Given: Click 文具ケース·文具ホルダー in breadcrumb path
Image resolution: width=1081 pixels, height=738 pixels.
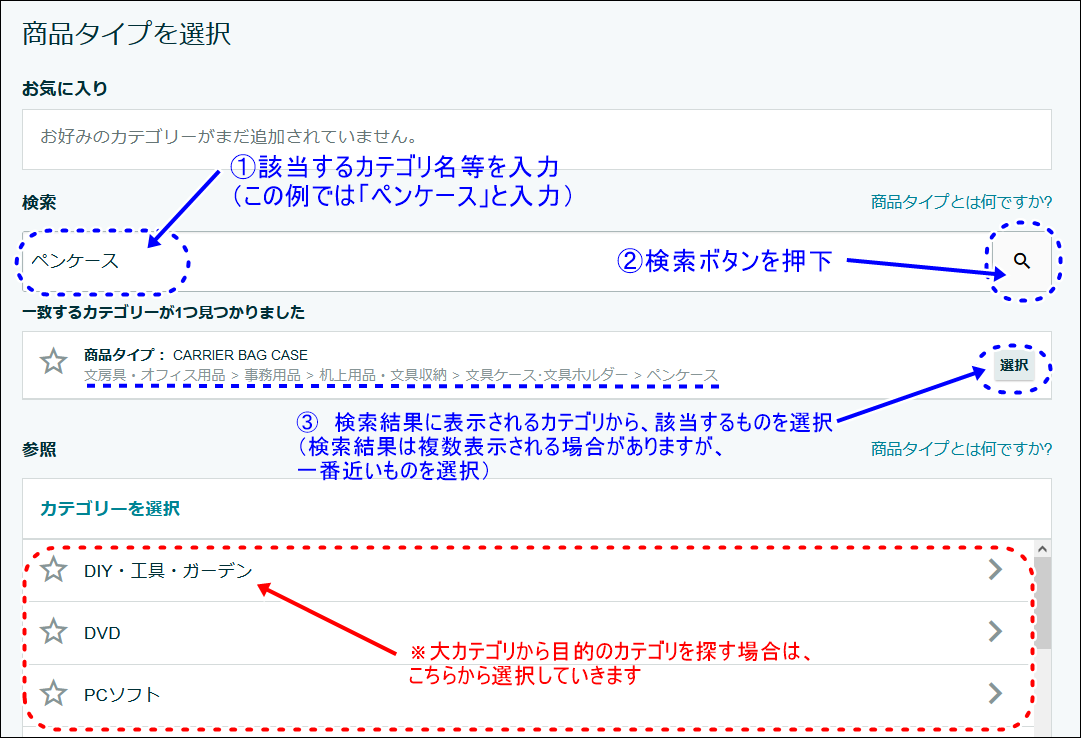Looking at the screenshot, I should (x=546, y=375).
